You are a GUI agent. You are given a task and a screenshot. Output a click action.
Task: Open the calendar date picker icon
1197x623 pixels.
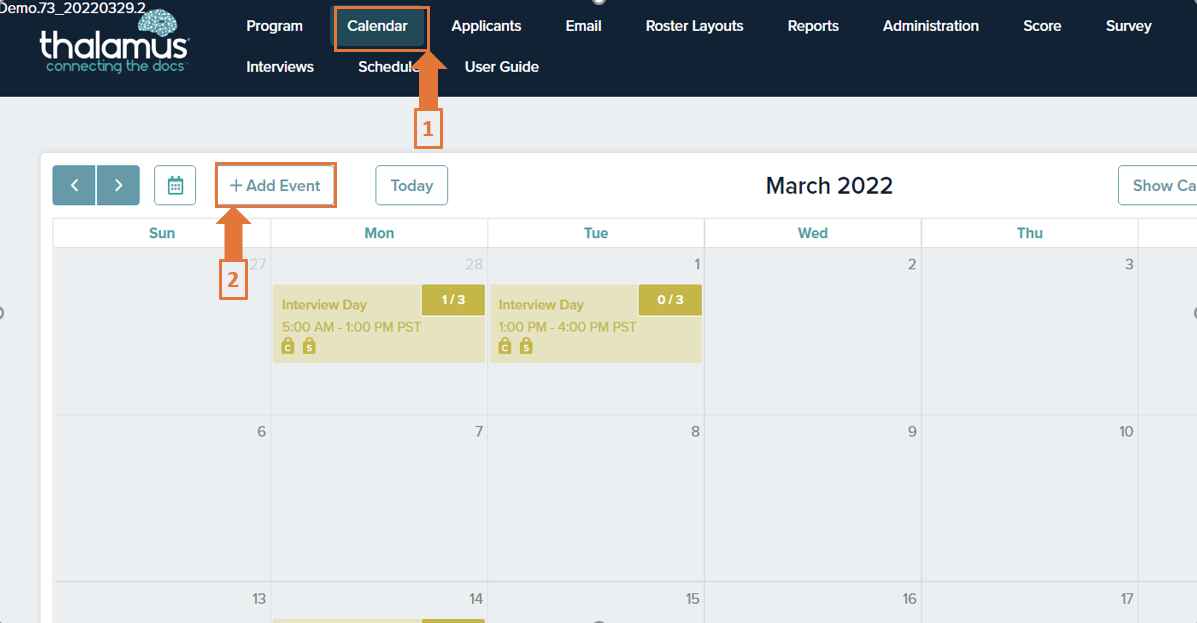point(175,186)
